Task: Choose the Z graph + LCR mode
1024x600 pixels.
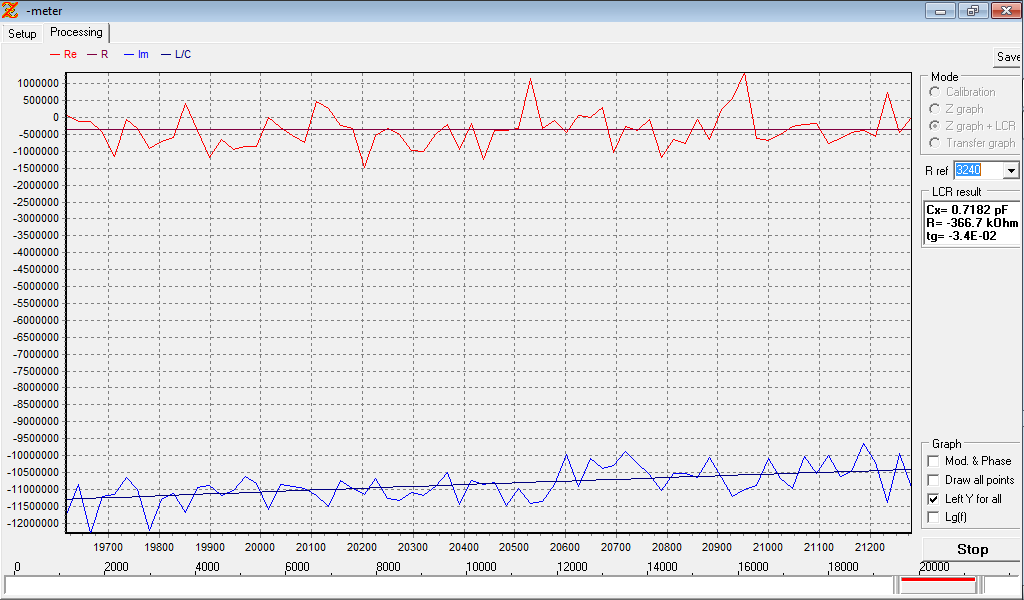Action: pyautogui.click(x=935, y=126)
